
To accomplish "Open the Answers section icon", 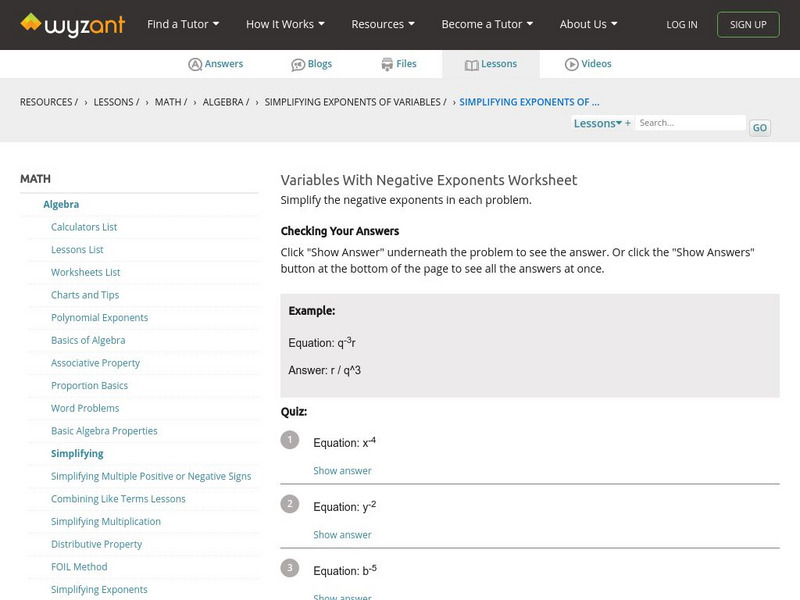I will [x=195, y=64].
